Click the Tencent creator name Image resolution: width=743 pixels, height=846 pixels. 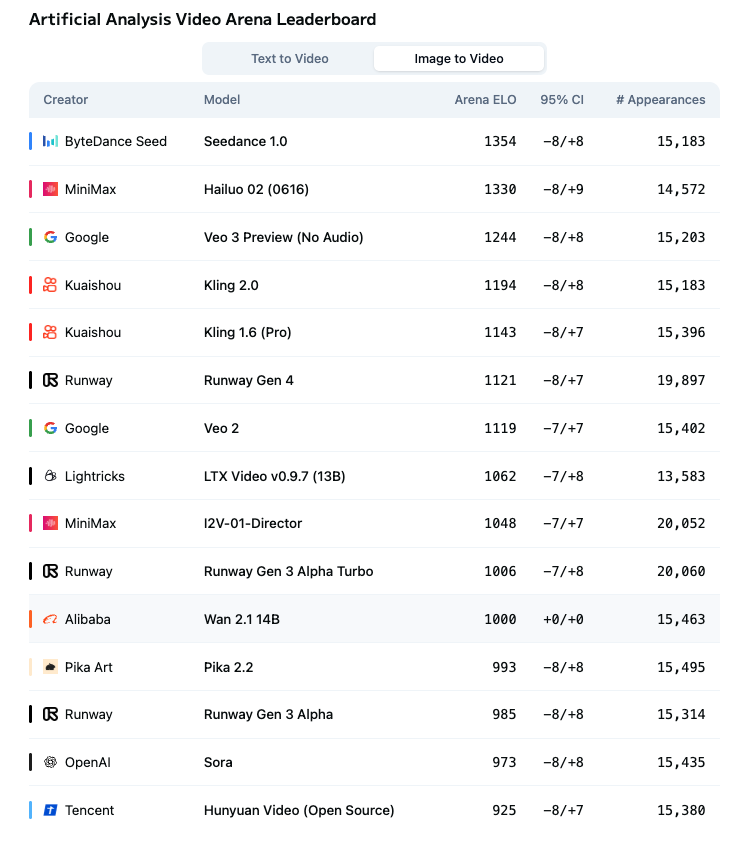[89, 810]
